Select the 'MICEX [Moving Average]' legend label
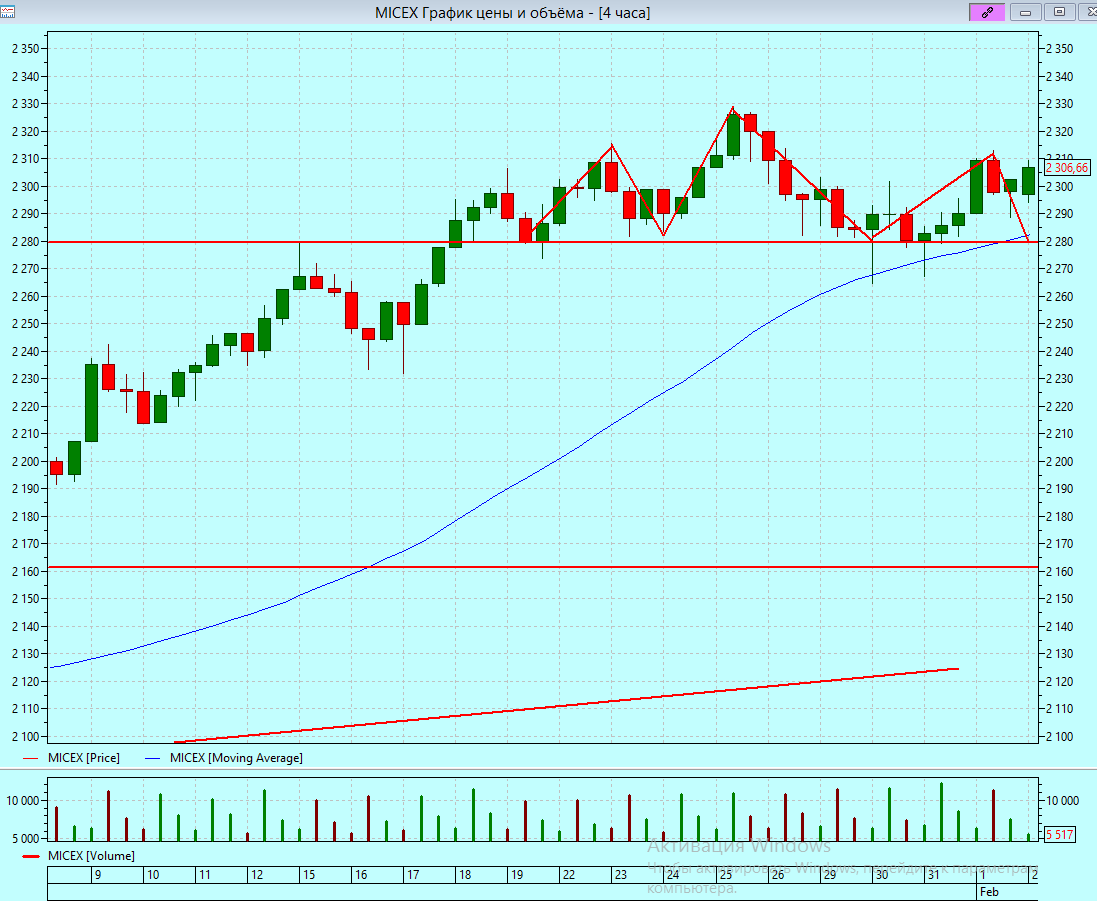Screen dimensions: 1097x901 point(236,758)
